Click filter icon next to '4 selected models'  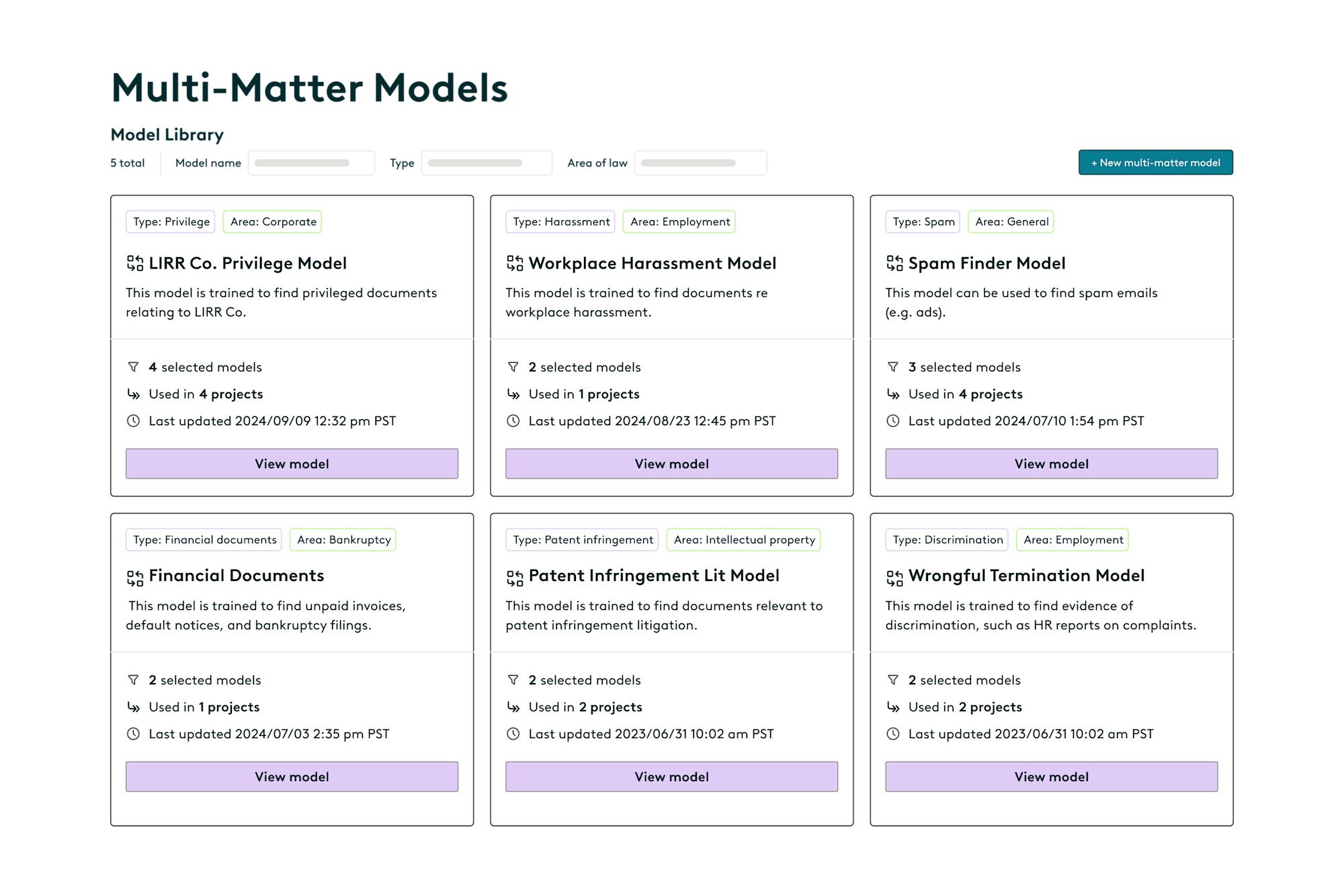133,367
